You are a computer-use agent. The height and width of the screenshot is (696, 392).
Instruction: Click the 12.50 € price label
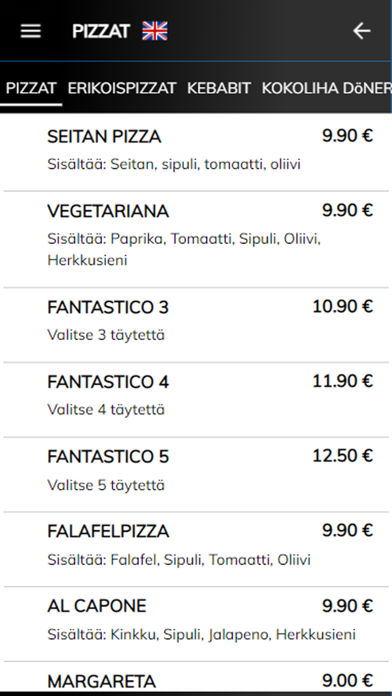pos(342,456)
